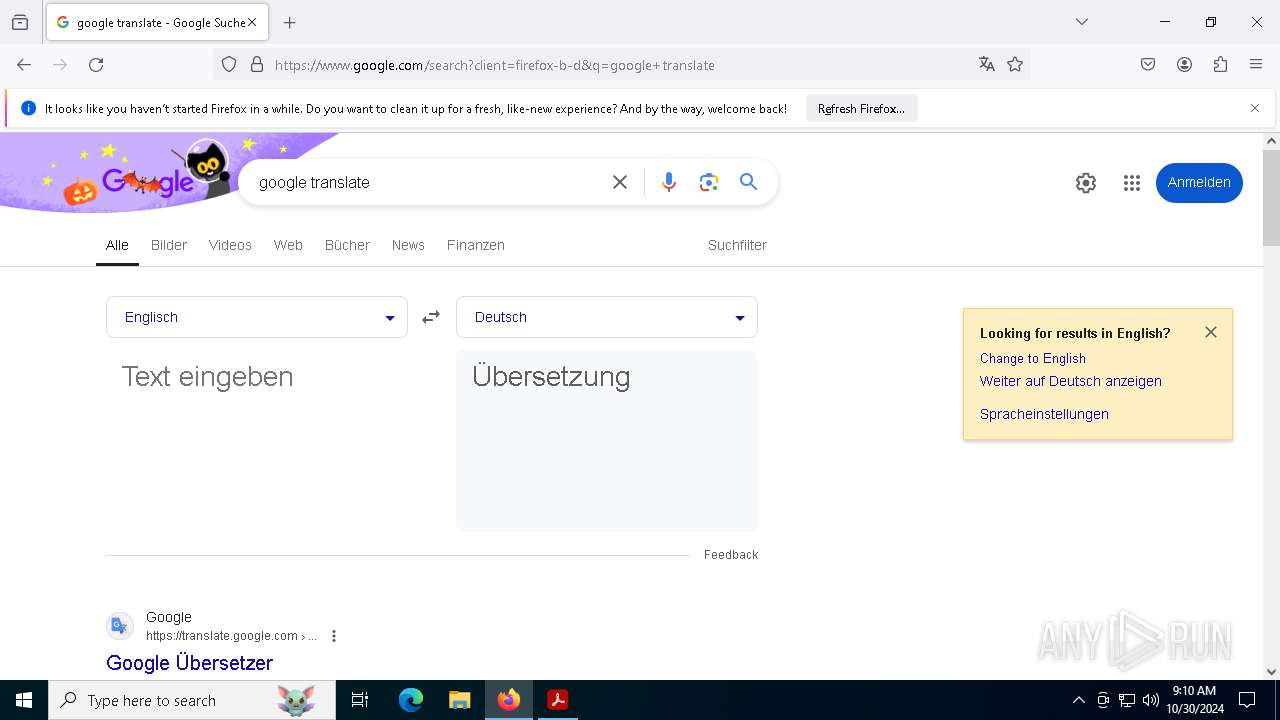Viewport: 1280px width, 720px height.
Task: Open the Englisch source language dropdown
Action: 257,317
